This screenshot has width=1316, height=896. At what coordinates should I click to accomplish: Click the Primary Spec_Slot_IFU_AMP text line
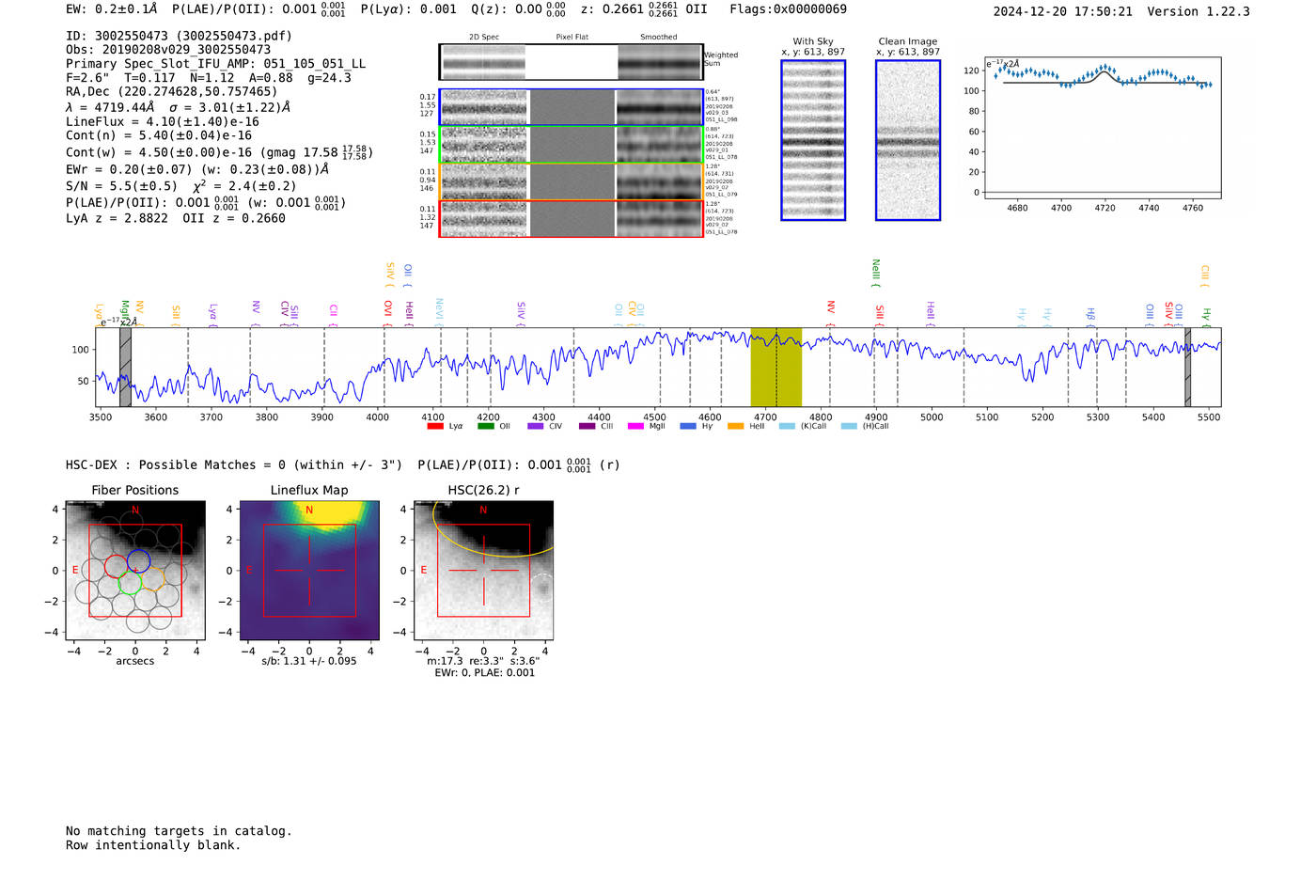[216, 64]
